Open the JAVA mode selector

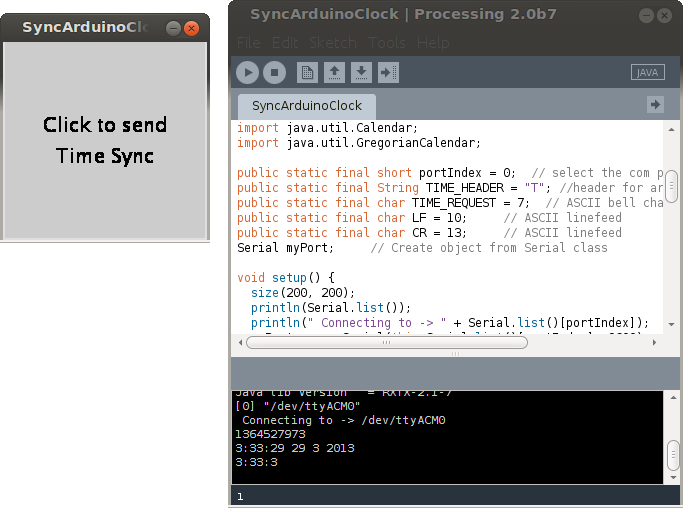[x=648, y=72]
